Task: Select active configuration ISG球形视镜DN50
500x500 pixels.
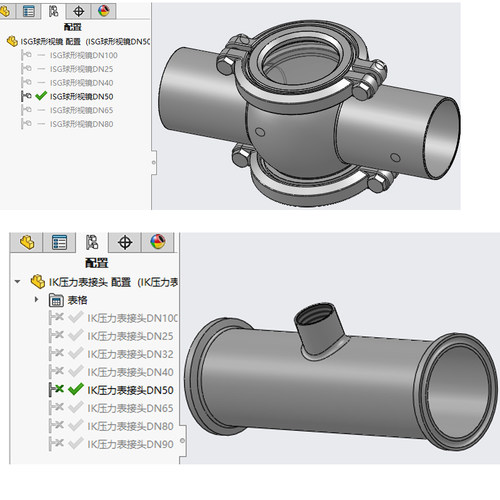Action: (x=82, y=96)
